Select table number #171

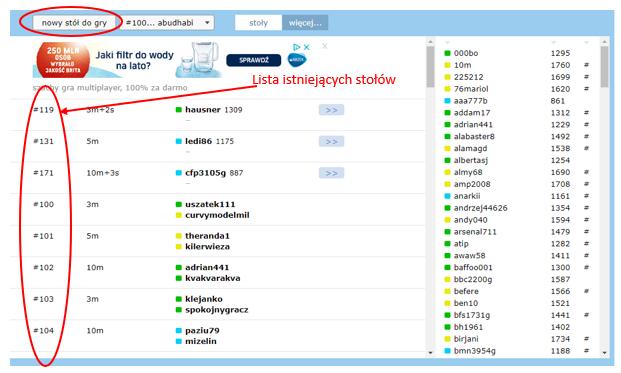[44, 173]
